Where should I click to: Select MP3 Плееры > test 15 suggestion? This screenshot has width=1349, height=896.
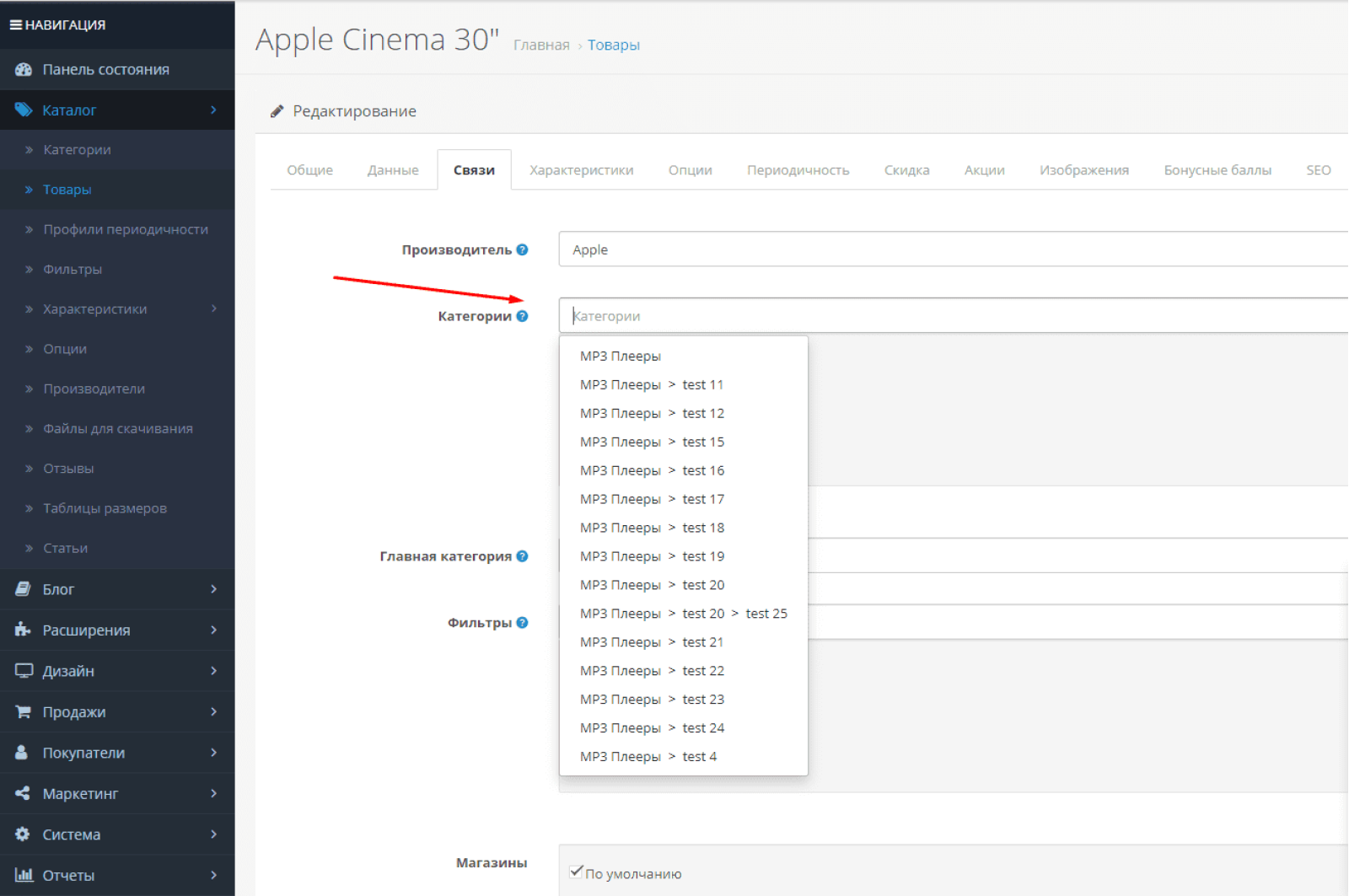[x=683, y=443]
